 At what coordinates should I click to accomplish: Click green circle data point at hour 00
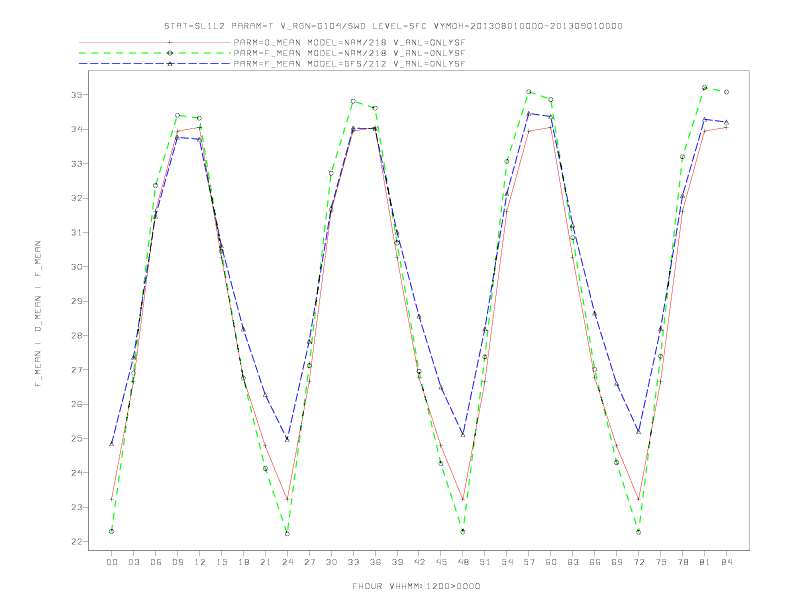pyautogui.click(x=112, y=531)
